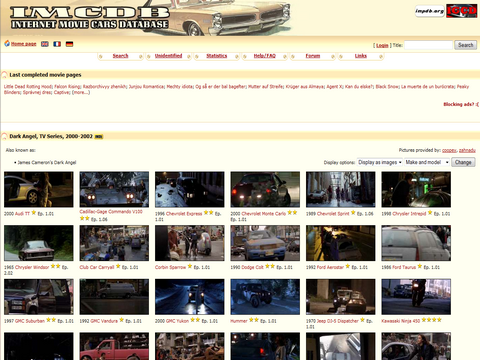Click the Search button beside Title field

pyautogui.click(x=465, y=45)
